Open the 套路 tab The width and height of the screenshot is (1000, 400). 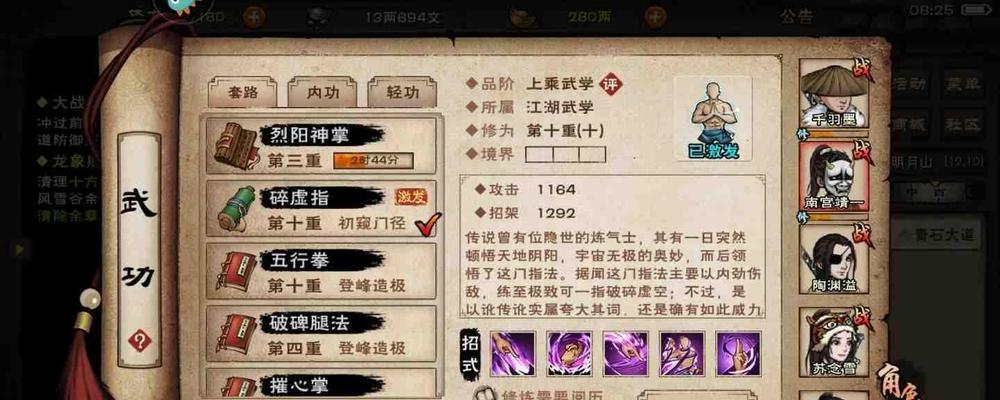pos(242,93)
